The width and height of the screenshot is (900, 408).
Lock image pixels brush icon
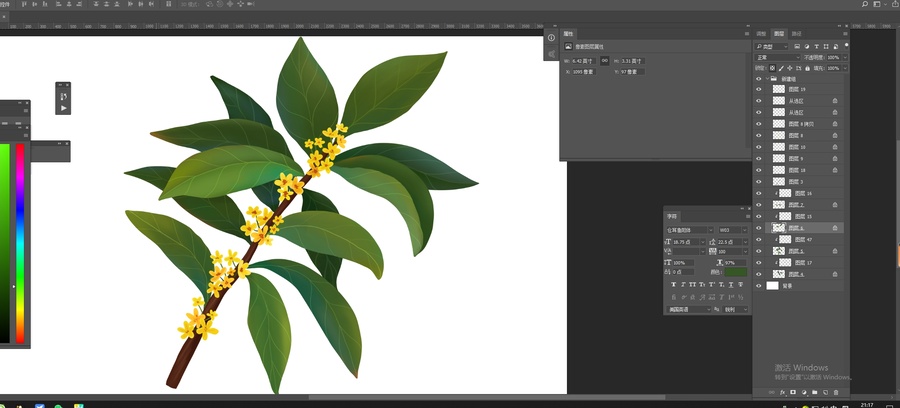781,68
